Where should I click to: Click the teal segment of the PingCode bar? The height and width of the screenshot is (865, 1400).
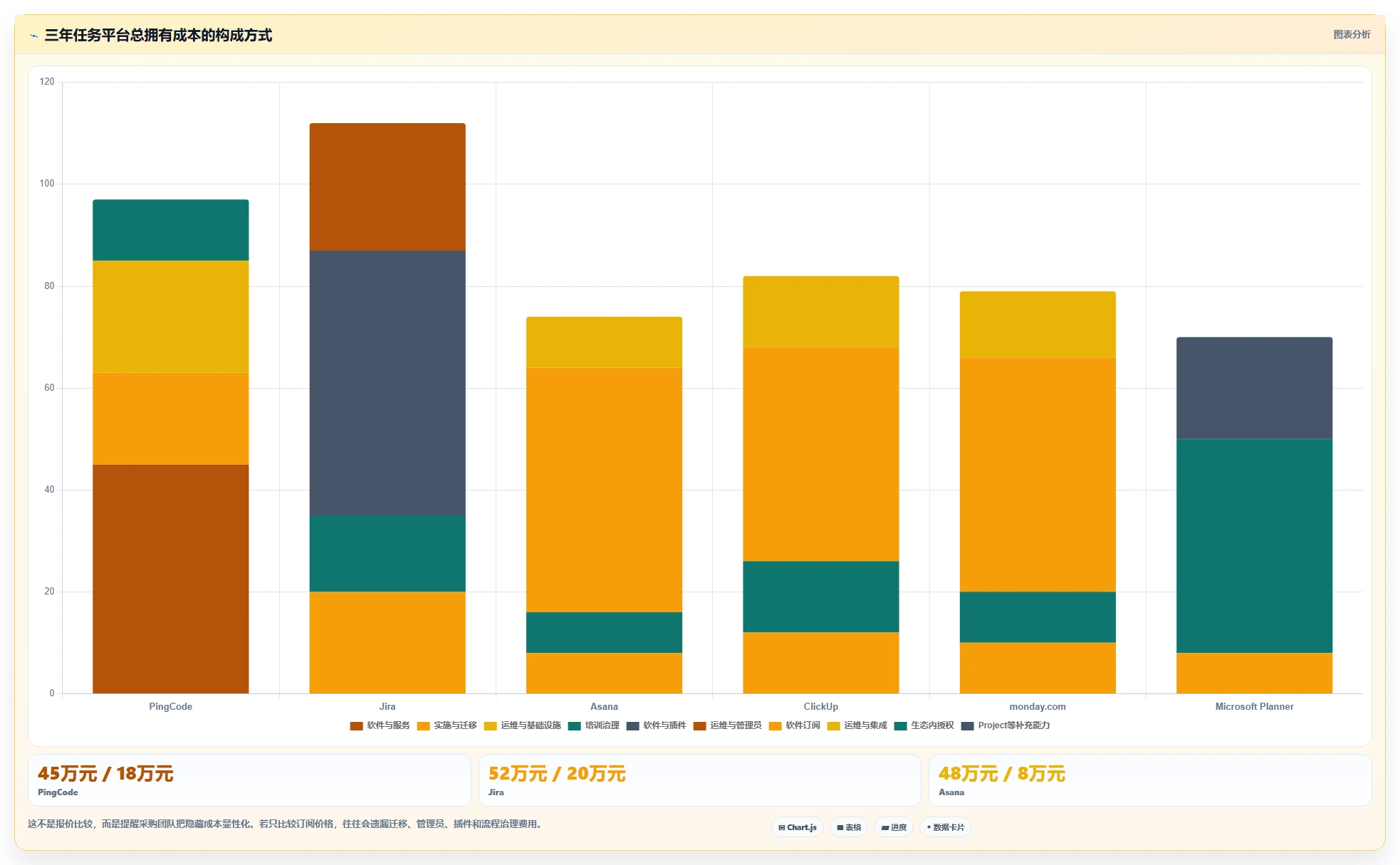171,230
